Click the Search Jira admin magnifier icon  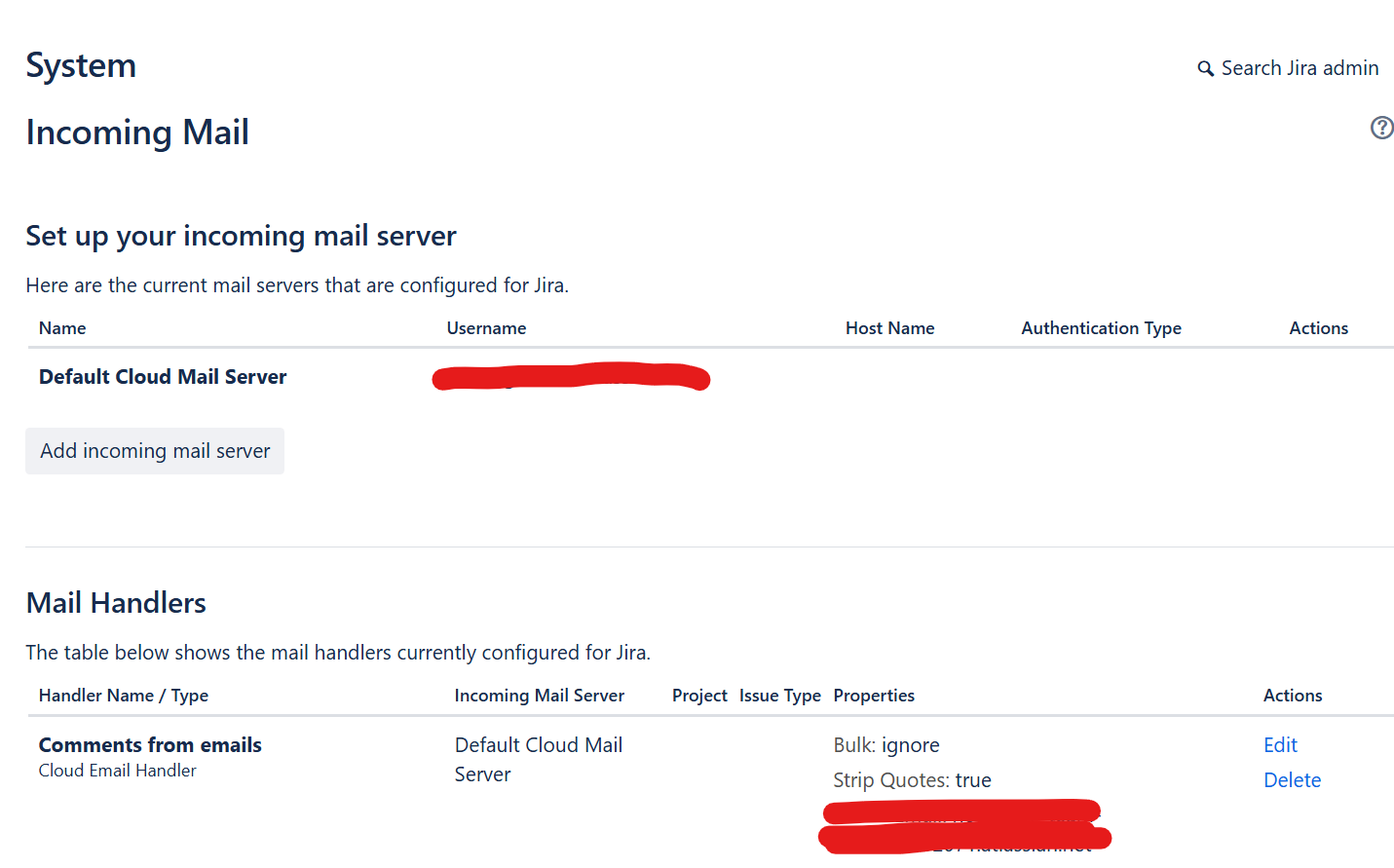tap(1206, 68)
